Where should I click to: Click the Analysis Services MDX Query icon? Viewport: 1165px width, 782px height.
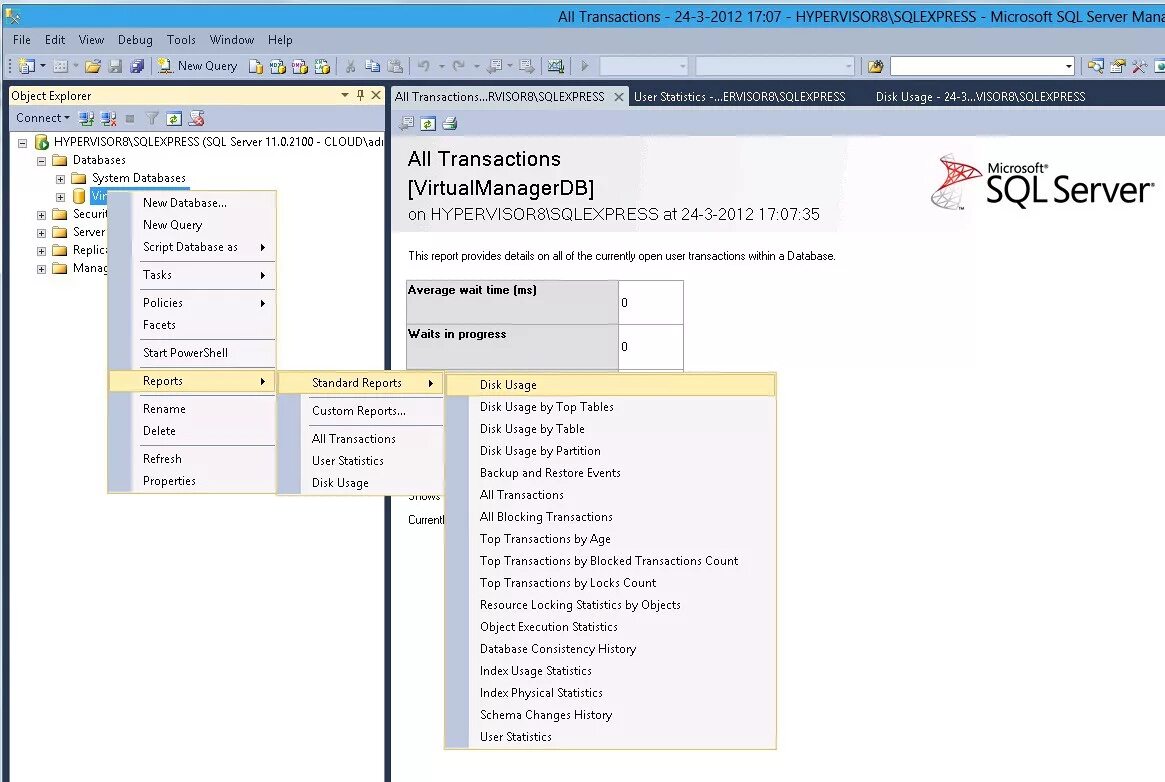coord(278,66)
